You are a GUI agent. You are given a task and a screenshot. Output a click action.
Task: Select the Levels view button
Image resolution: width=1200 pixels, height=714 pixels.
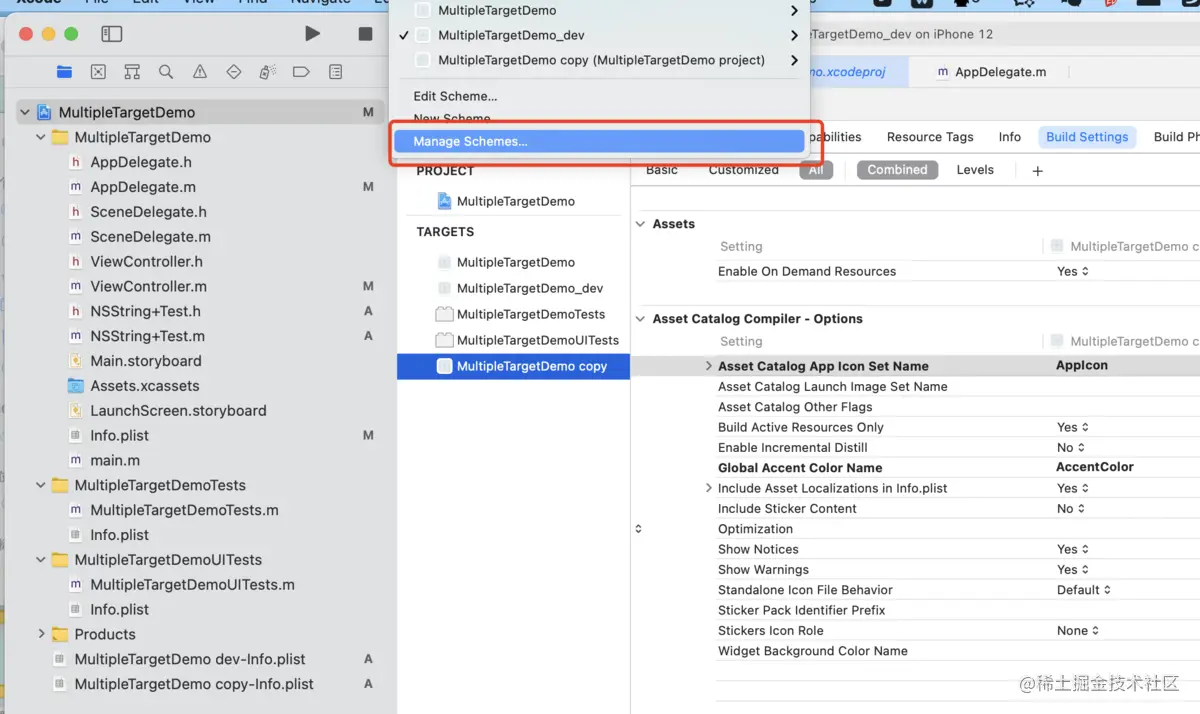(975, 170)
